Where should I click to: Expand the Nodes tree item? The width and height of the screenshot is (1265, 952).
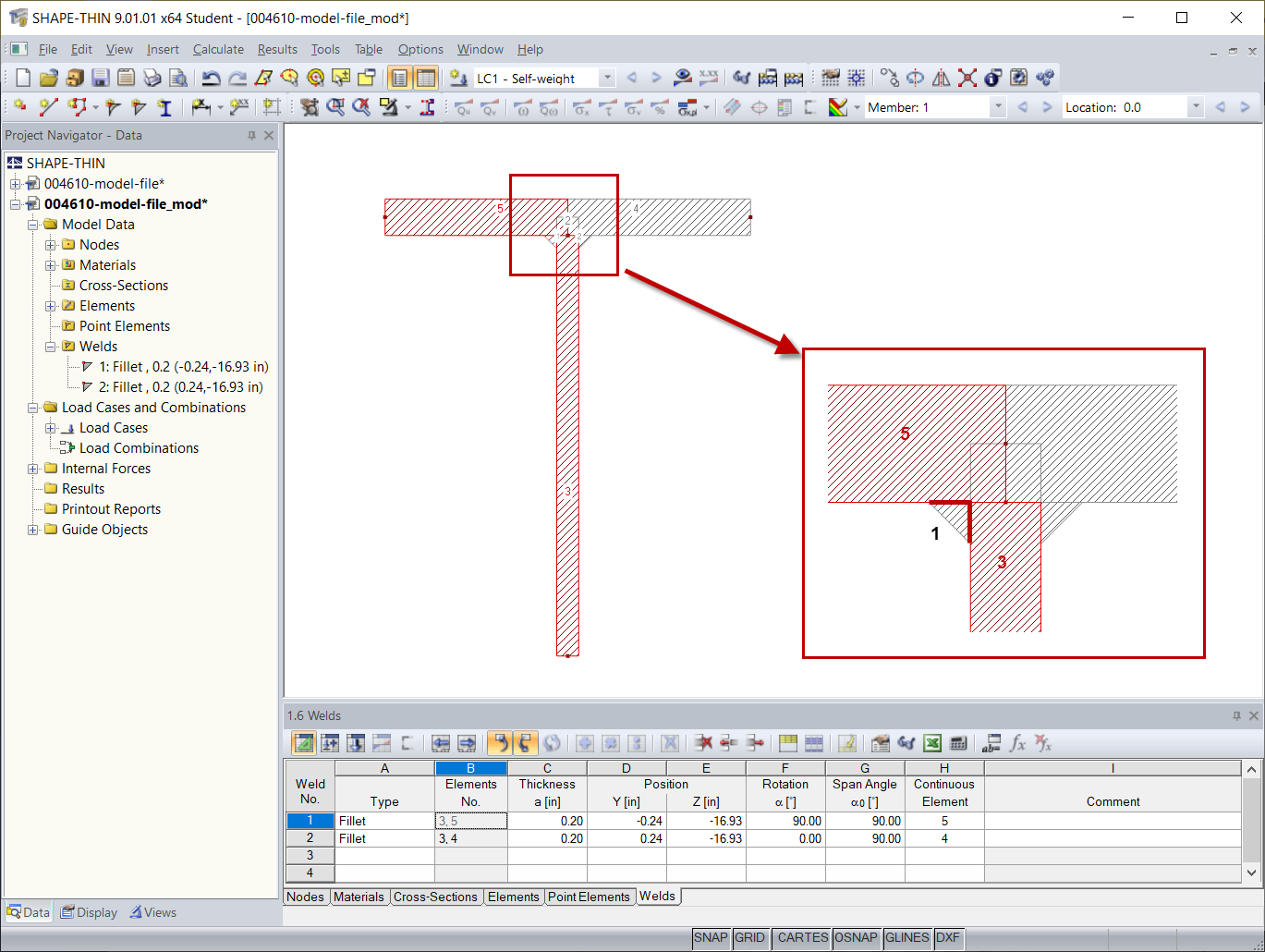pyautogui.click(x=52, y=245)
